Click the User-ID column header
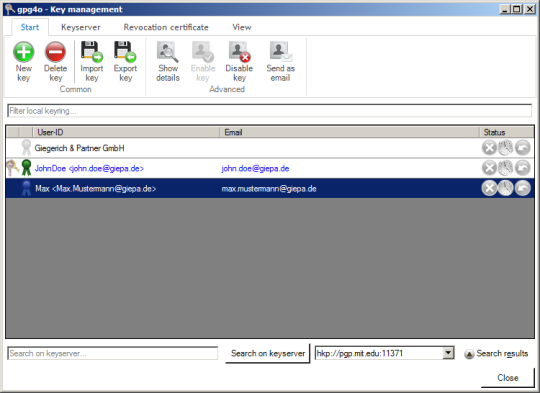This screenshot has height=393, width=540. (x=126, y=132)
